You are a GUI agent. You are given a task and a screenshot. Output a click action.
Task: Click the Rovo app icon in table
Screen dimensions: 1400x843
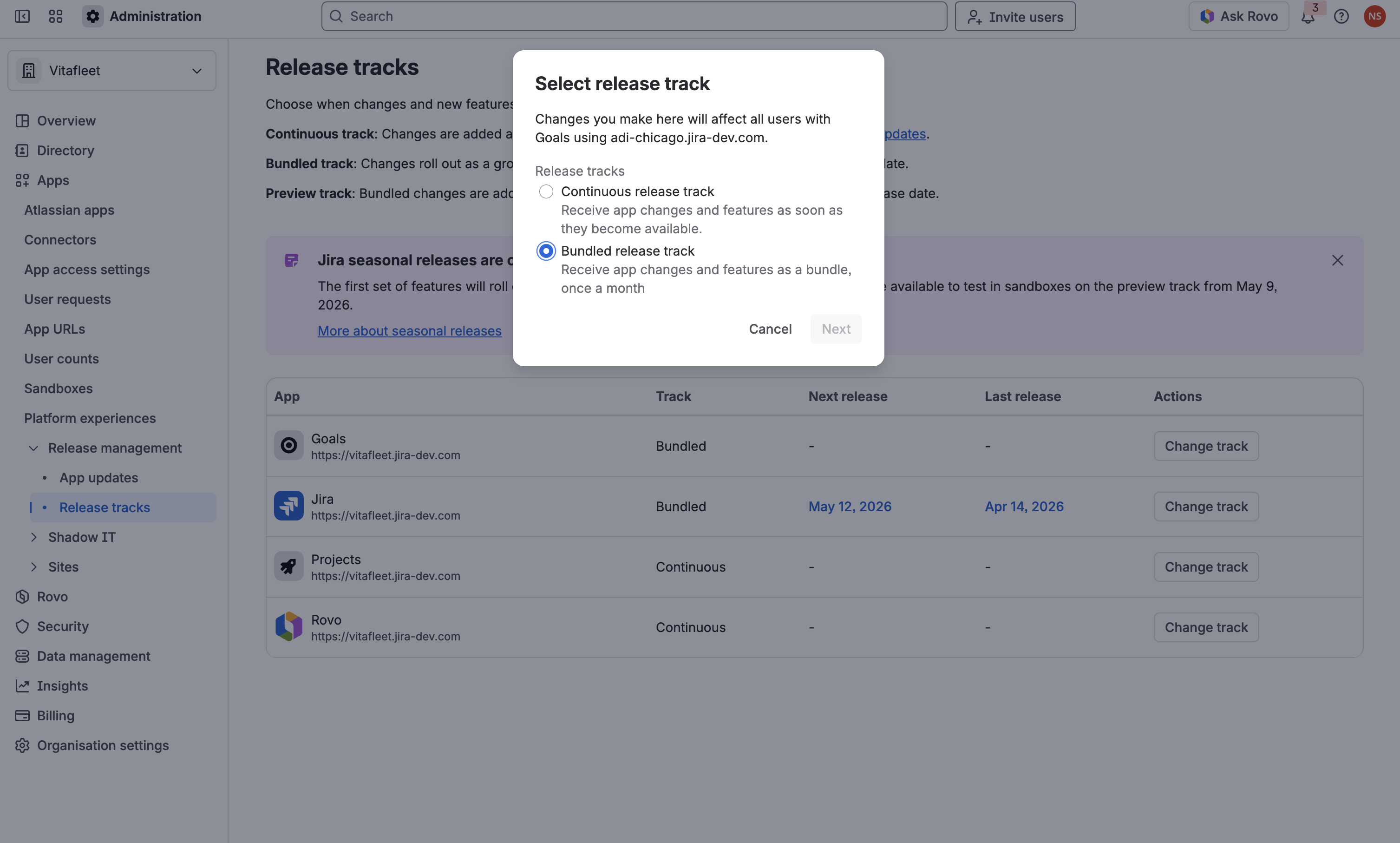click(x=288, y=626)
